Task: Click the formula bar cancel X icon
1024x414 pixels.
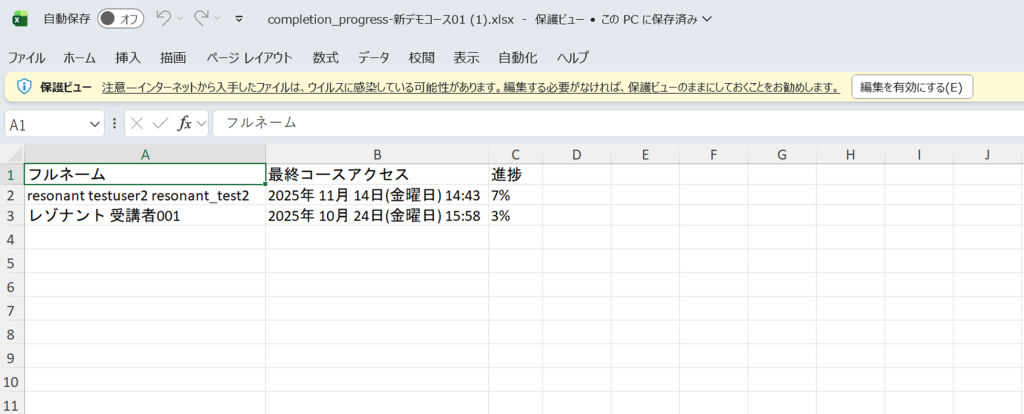Action: tap(137, 124)
